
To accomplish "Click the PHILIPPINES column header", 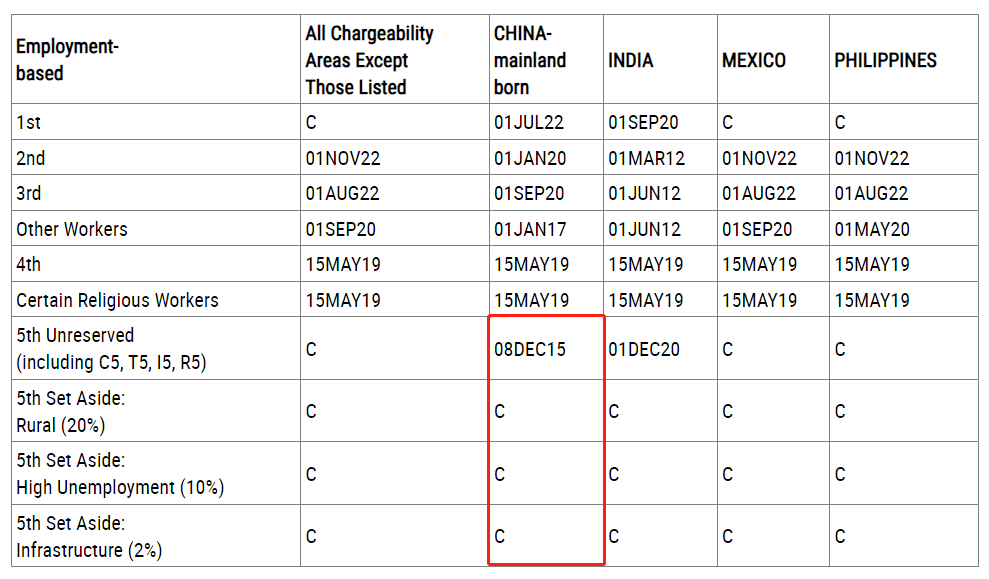I will pyautogui.click(x=886, y=60).
